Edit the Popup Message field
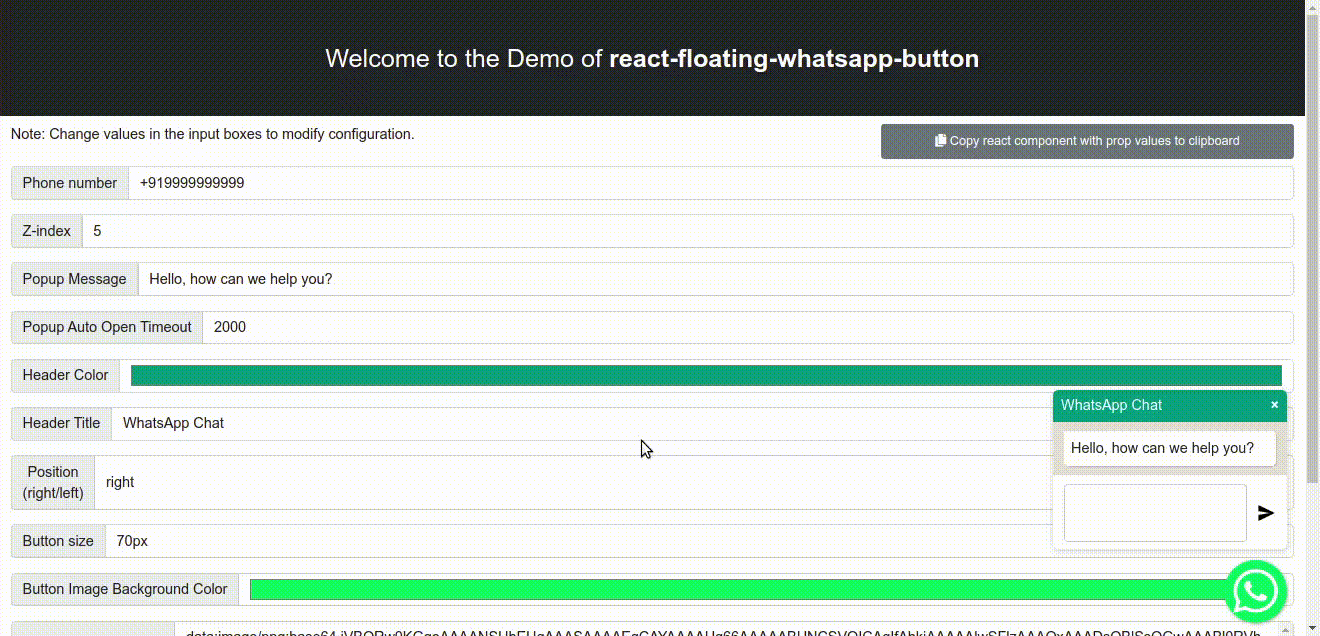Viewport: 1320px width, 636px height. point(715,279)
